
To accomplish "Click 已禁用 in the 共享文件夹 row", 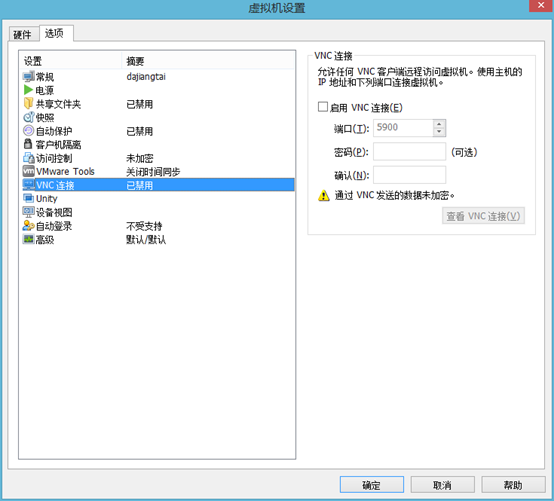I will pos(140,104).
